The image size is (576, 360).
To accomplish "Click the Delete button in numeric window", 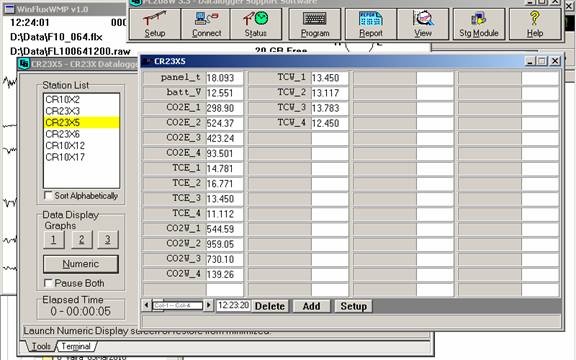I will tap(270, 306).
